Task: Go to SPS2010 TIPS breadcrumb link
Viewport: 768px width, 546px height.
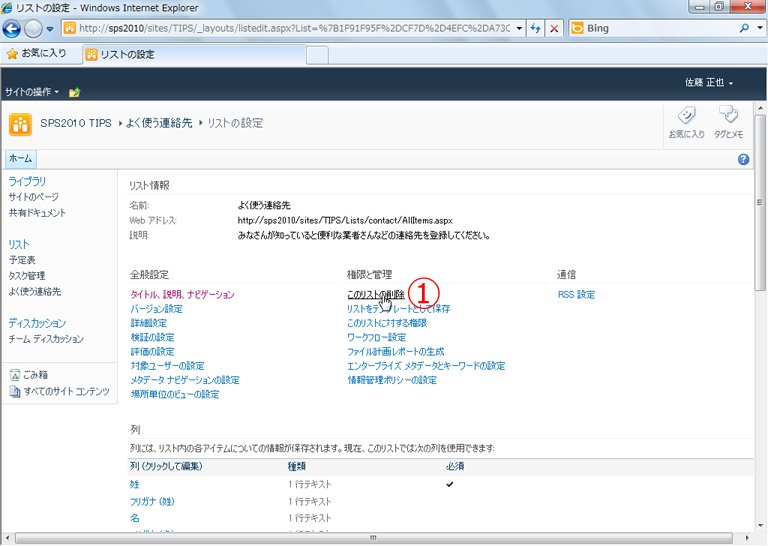Action: 76,123
